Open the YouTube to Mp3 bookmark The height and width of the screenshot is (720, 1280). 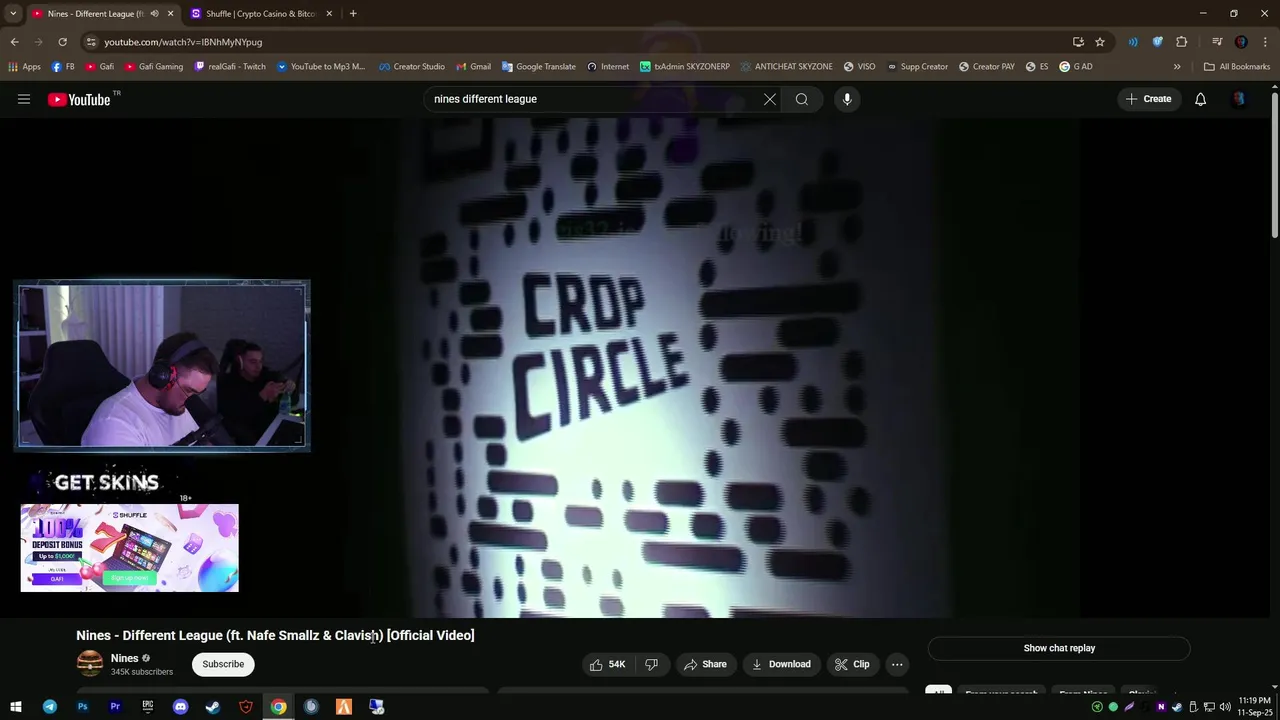pos(321,67)
